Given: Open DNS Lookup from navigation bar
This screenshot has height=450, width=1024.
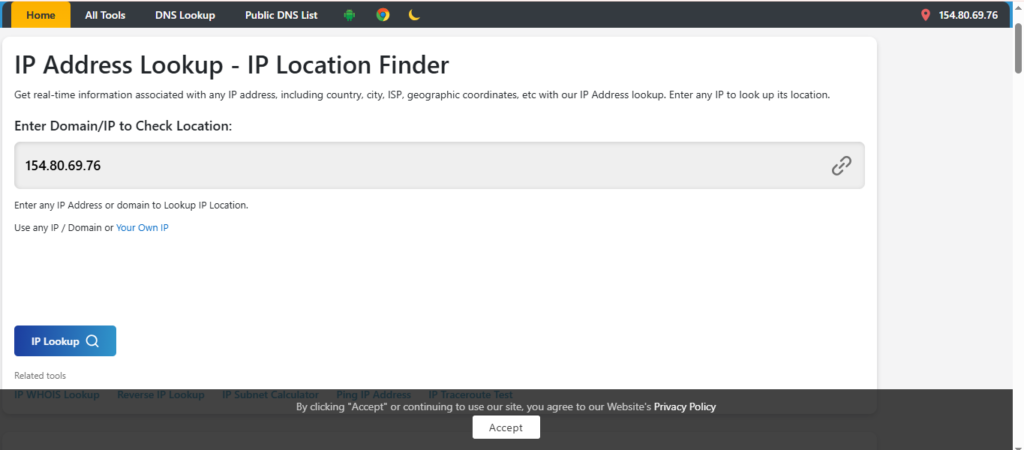Looking at the screenshot, I should (x=185, y=15).
